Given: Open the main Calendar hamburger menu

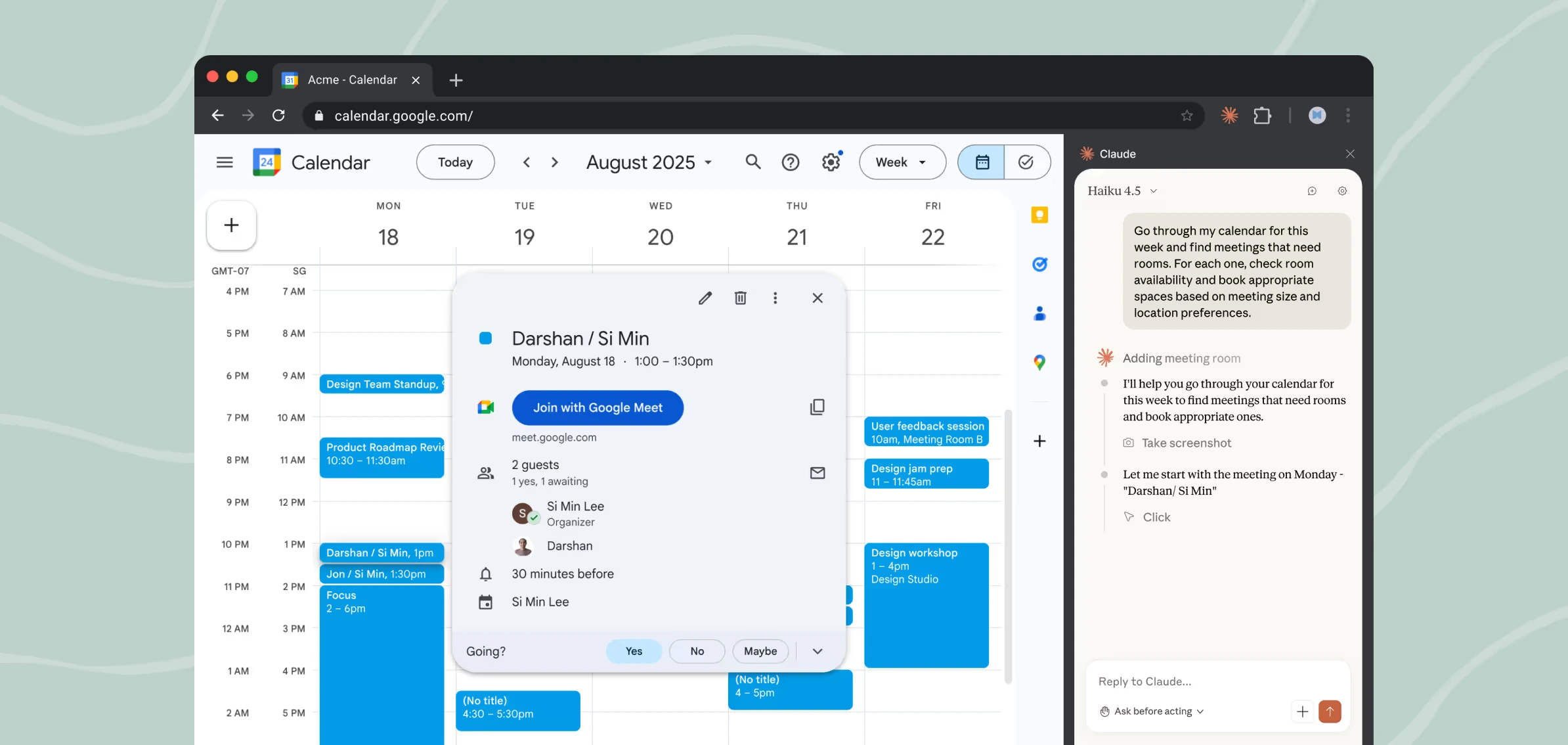Looking at the screenshot, I should (225, 162).
